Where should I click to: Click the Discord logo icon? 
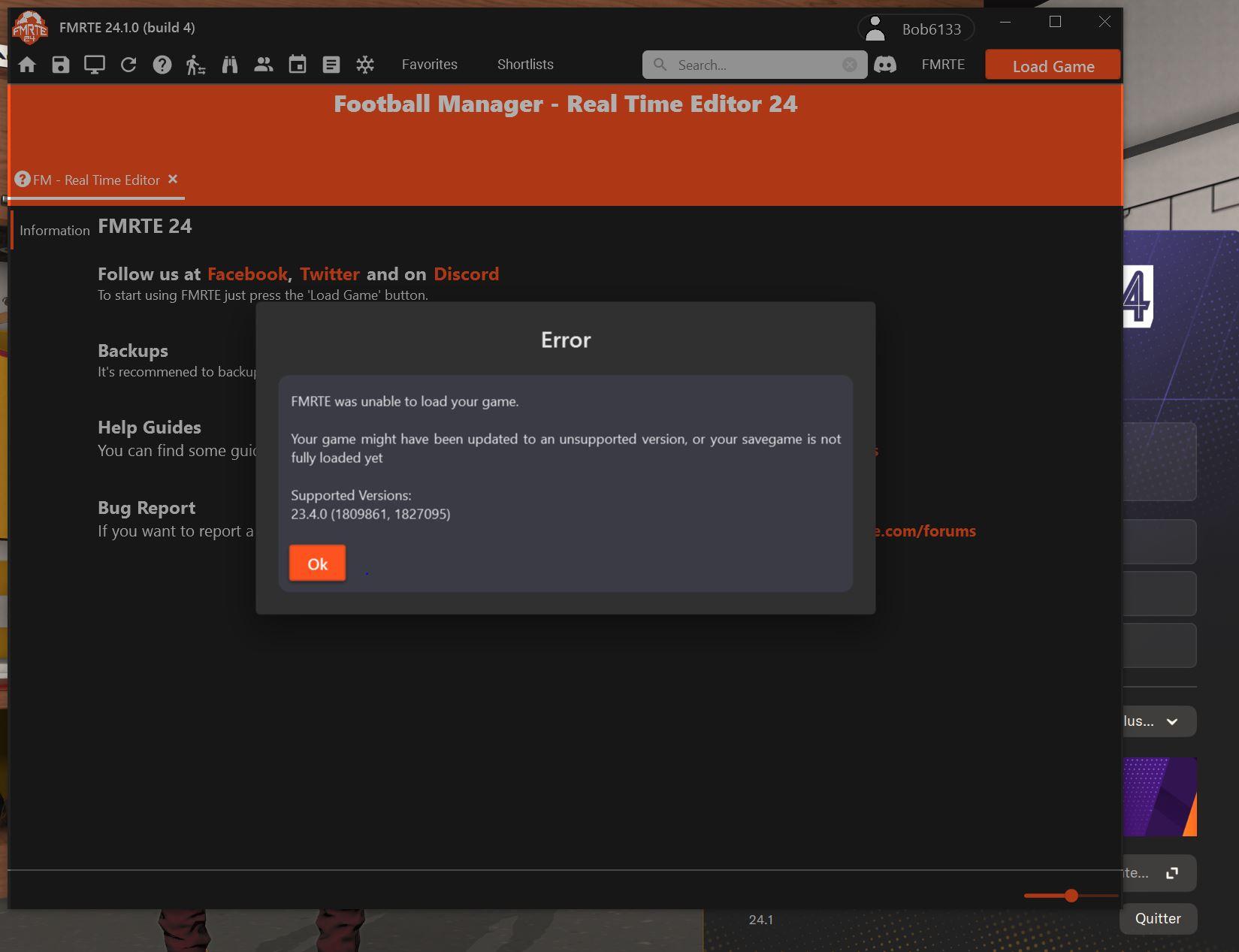click(x=885, y=65)
